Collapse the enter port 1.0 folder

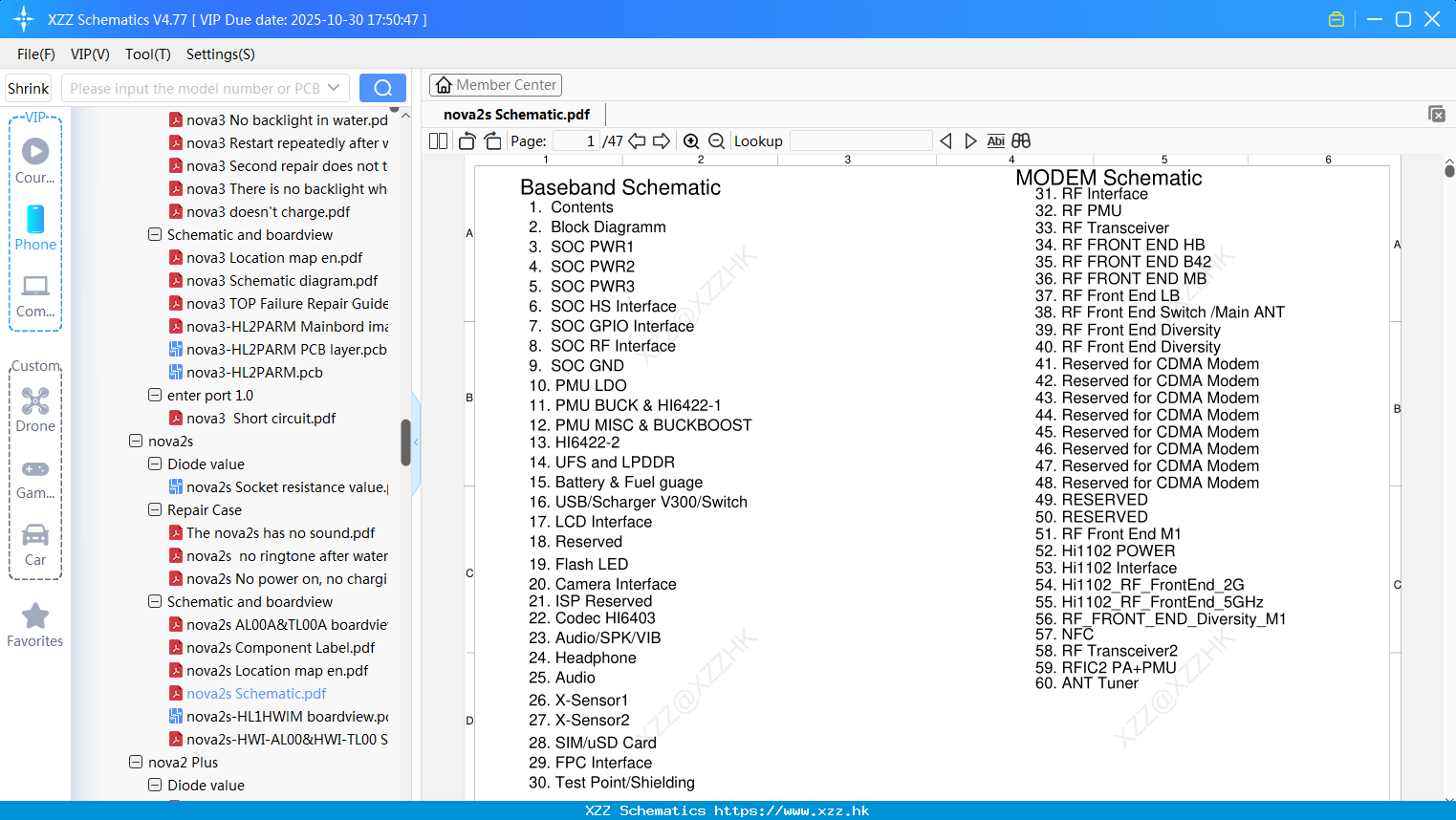(x=155, y=395)
